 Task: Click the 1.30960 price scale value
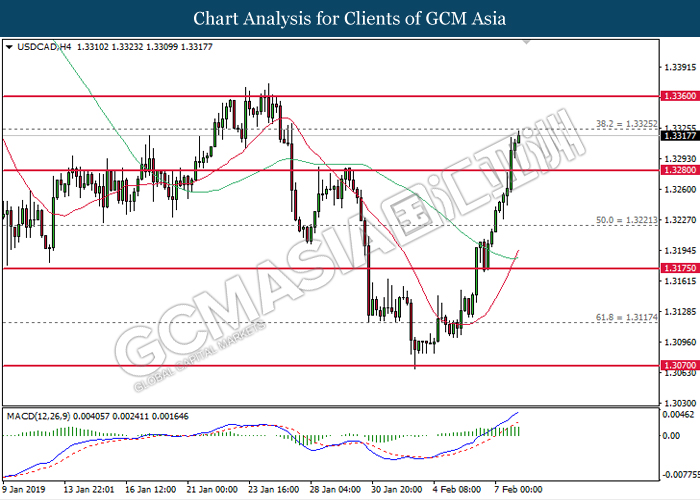tap(680, 342)
